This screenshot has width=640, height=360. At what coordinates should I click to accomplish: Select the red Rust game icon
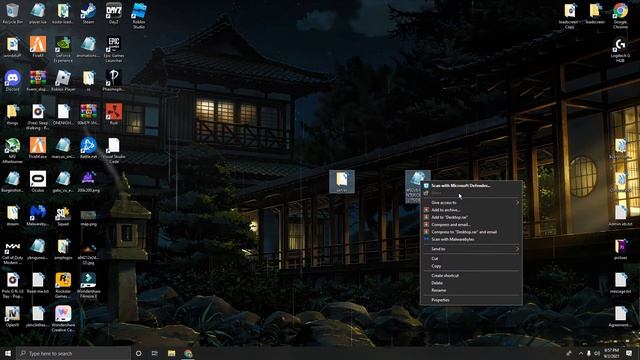click(x=113, y=114)
